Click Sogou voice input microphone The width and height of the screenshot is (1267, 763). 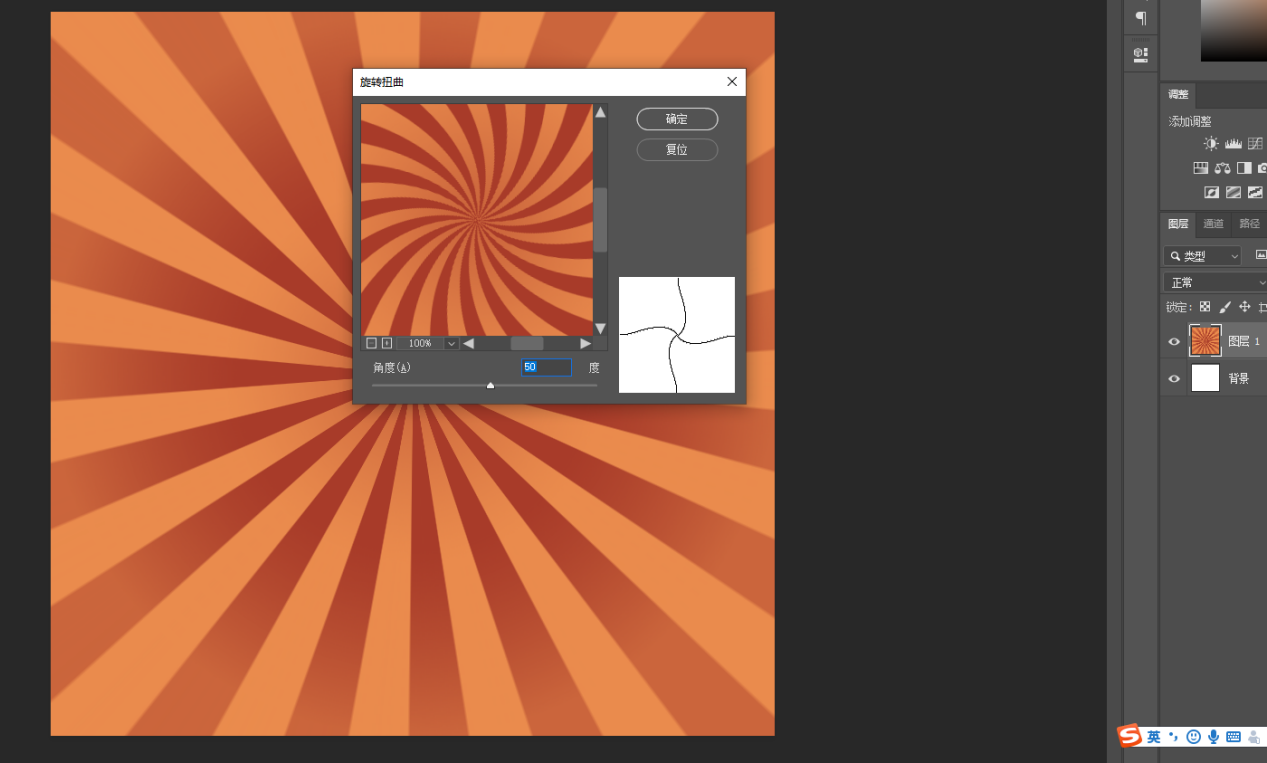[x=1214, y=737]
